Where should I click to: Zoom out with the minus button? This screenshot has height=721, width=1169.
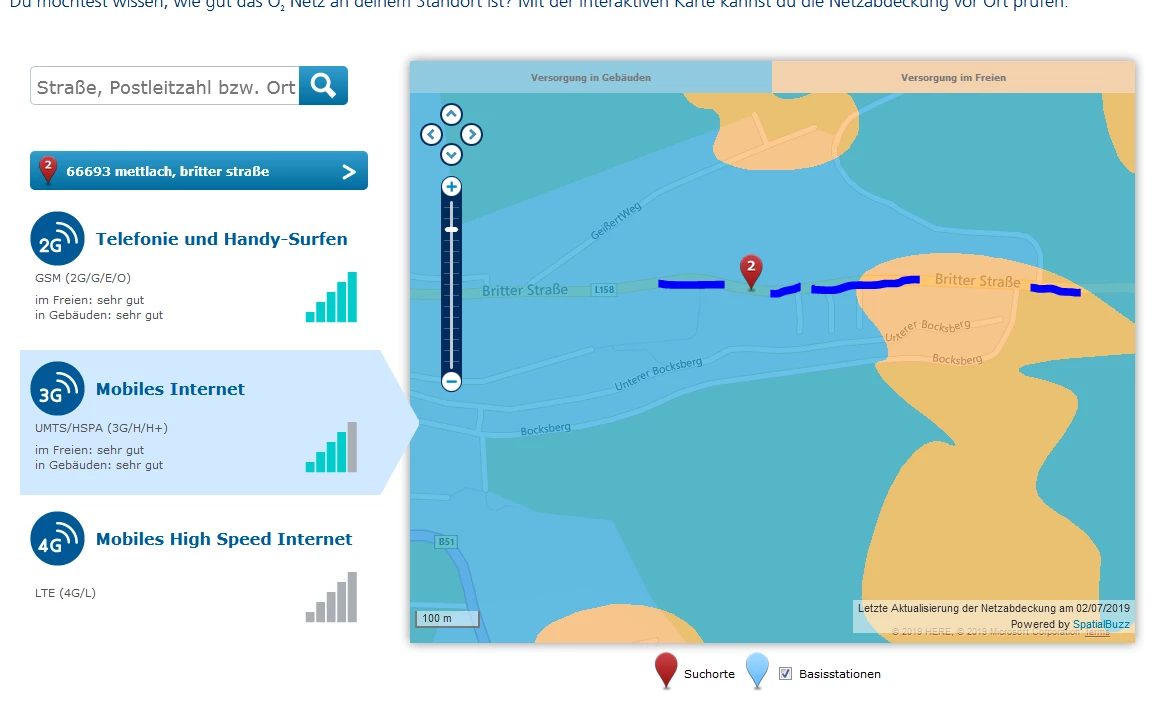[x=451, y=382]
